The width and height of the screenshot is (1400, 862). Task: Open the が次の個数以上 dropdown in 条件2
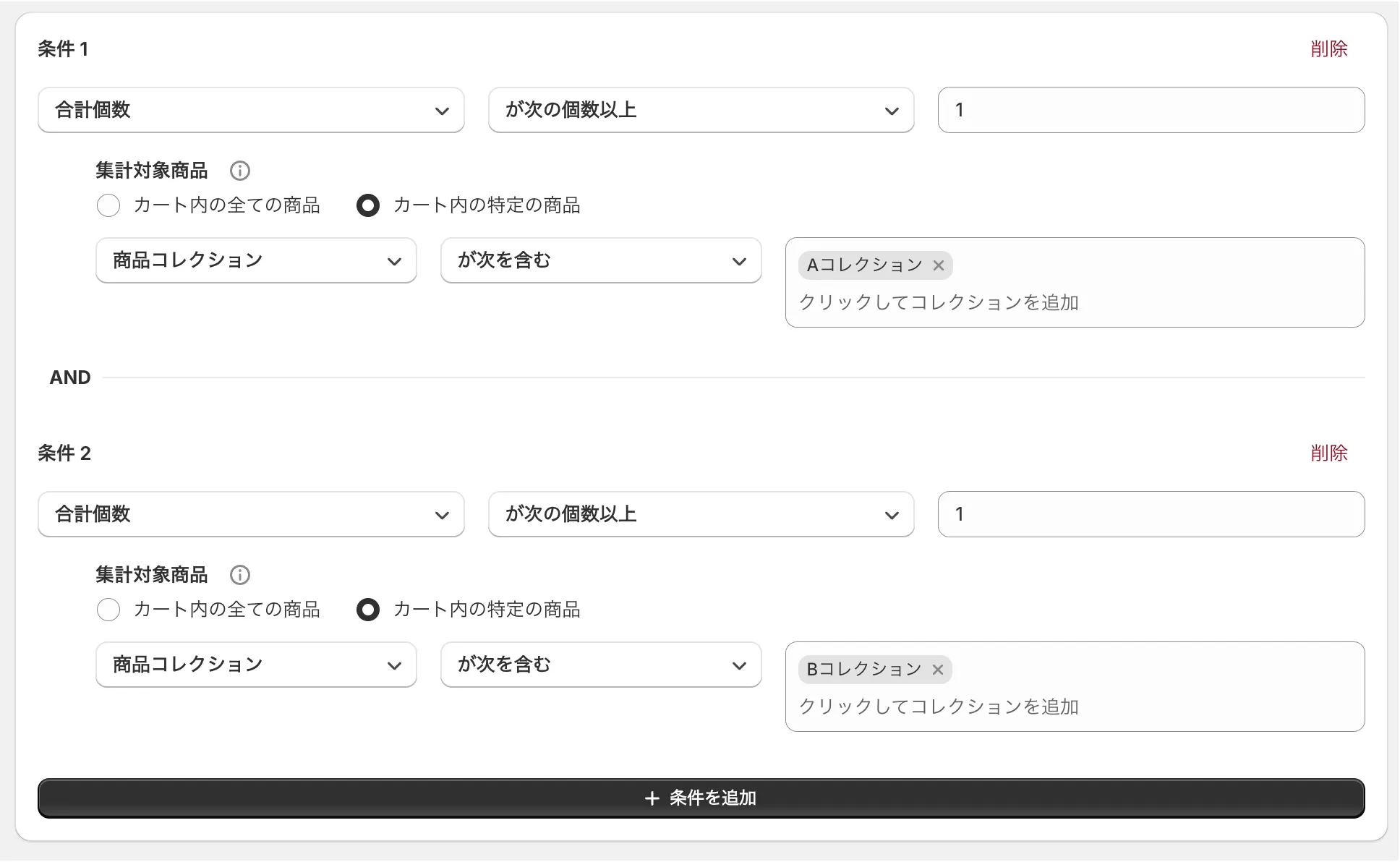coord(700,514)
